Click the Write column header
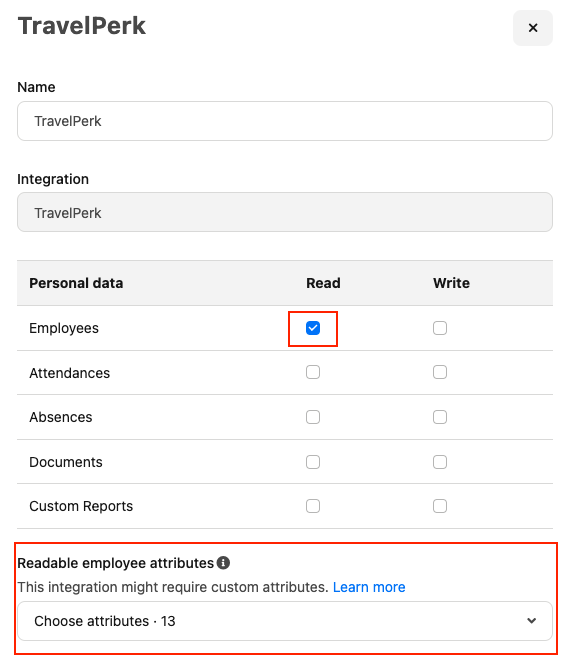Screen dimensions: 569x661 [451, 283]
